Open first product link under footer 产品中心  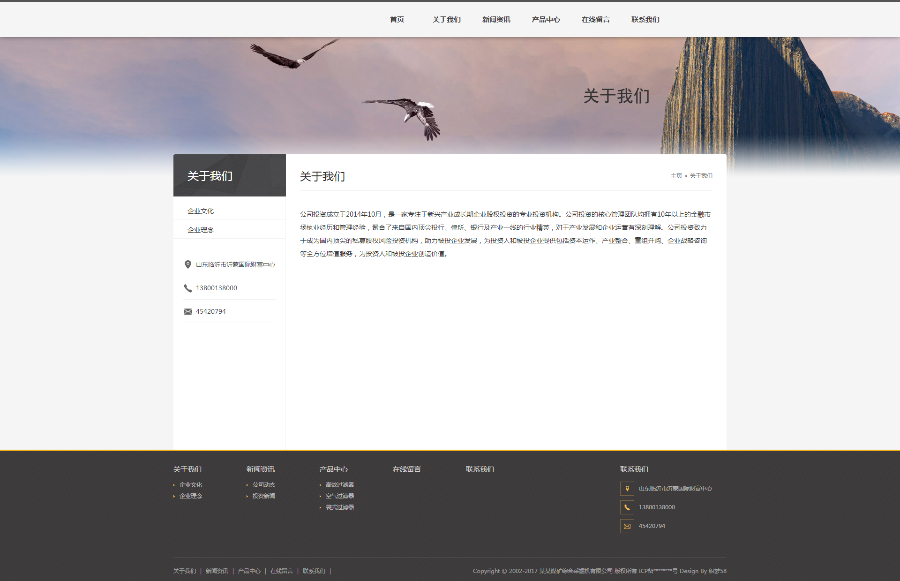tap(339, 485)
